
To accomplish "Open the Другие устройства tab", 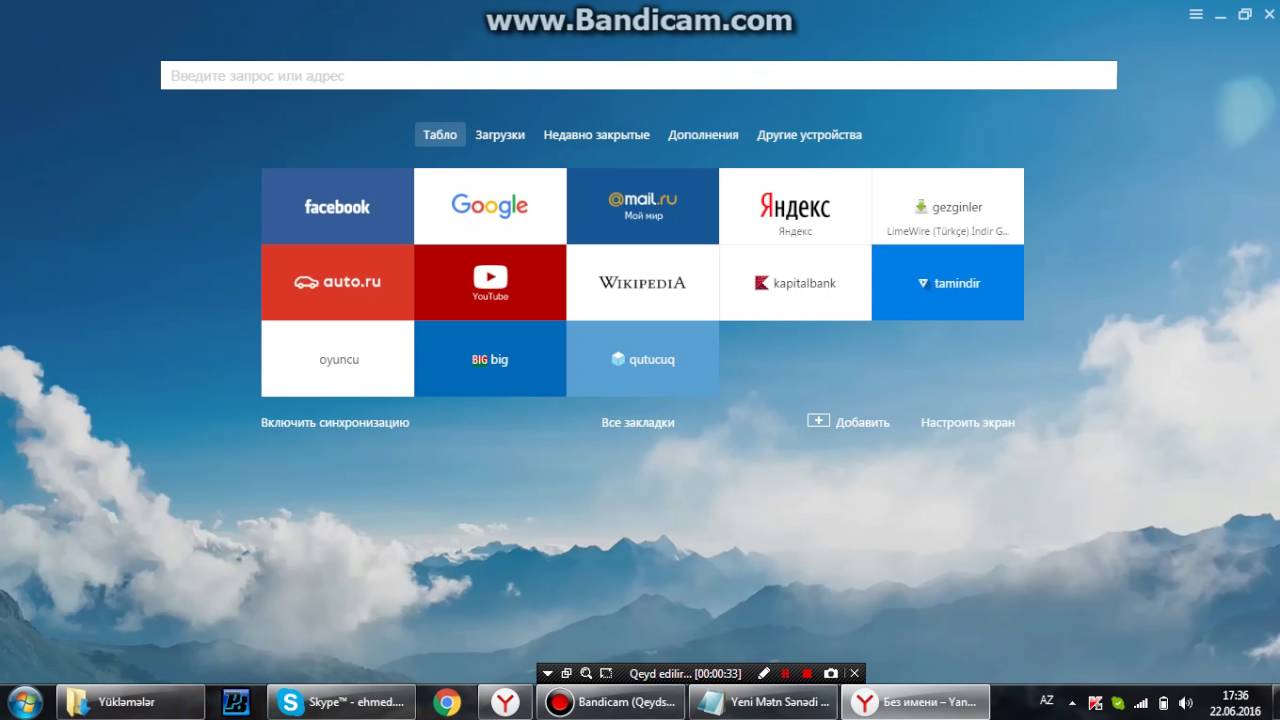I will tap(809, 135).
